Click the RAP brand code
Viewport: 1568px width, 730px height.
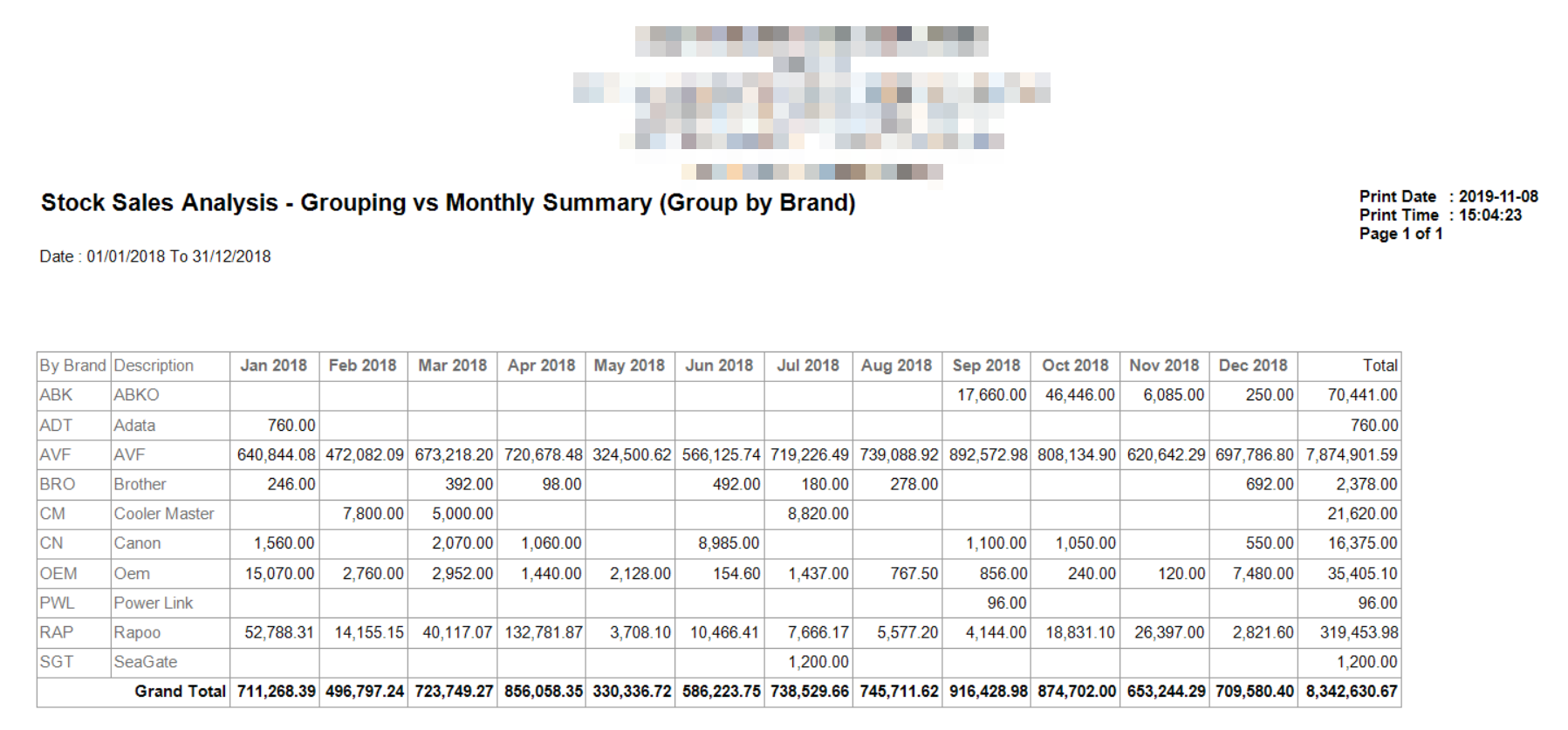[x=56, y=632]
